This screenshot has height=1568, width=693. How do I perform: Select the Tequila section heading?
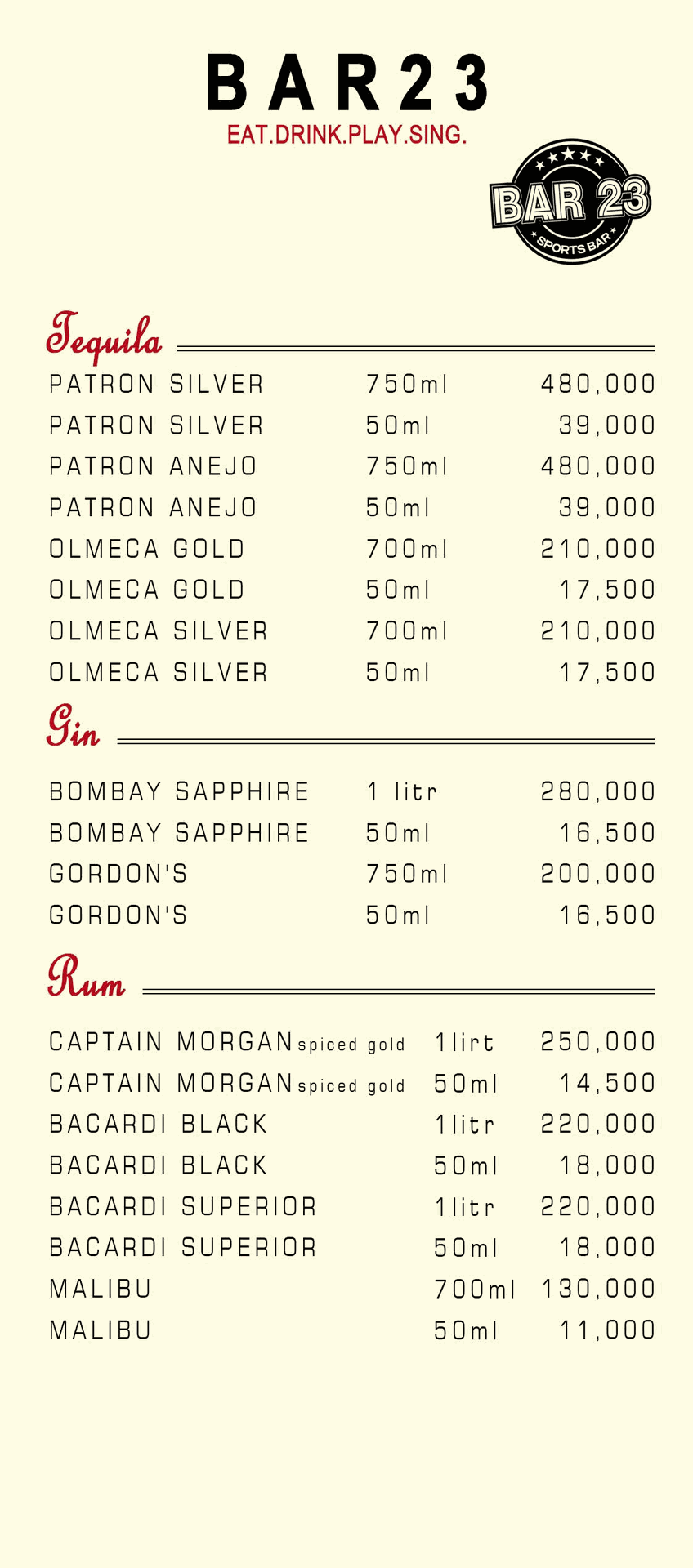point(104,337)
